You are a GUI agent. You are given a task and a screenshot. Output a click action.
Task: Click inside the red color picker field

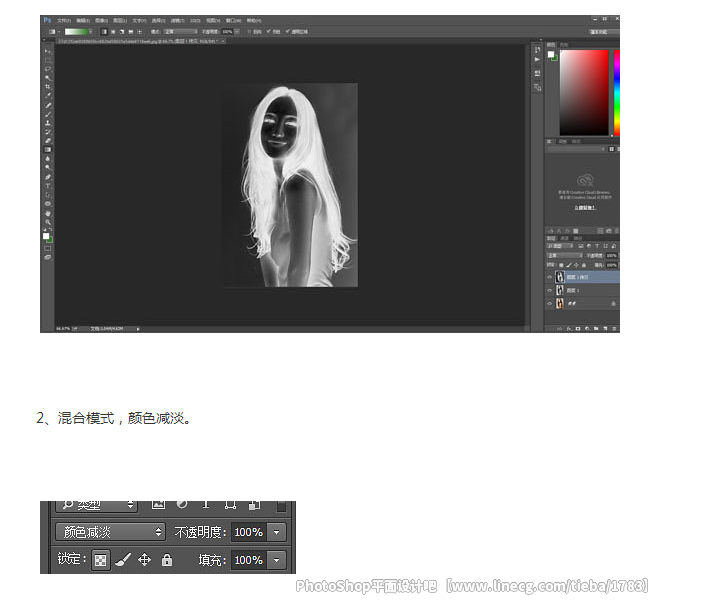tap(584, 93)
